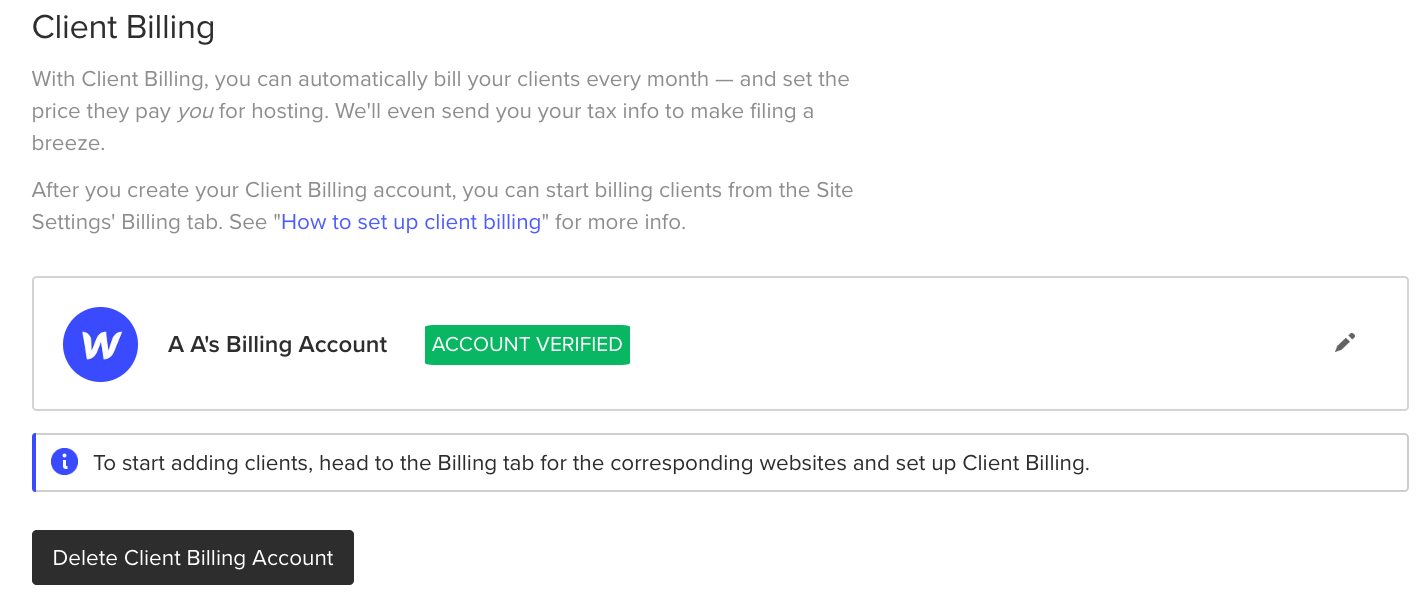The height and width of the screenshot is (606, 1426).
Task: Click the "Client Billing" page heading
Action: coord(123,27)
